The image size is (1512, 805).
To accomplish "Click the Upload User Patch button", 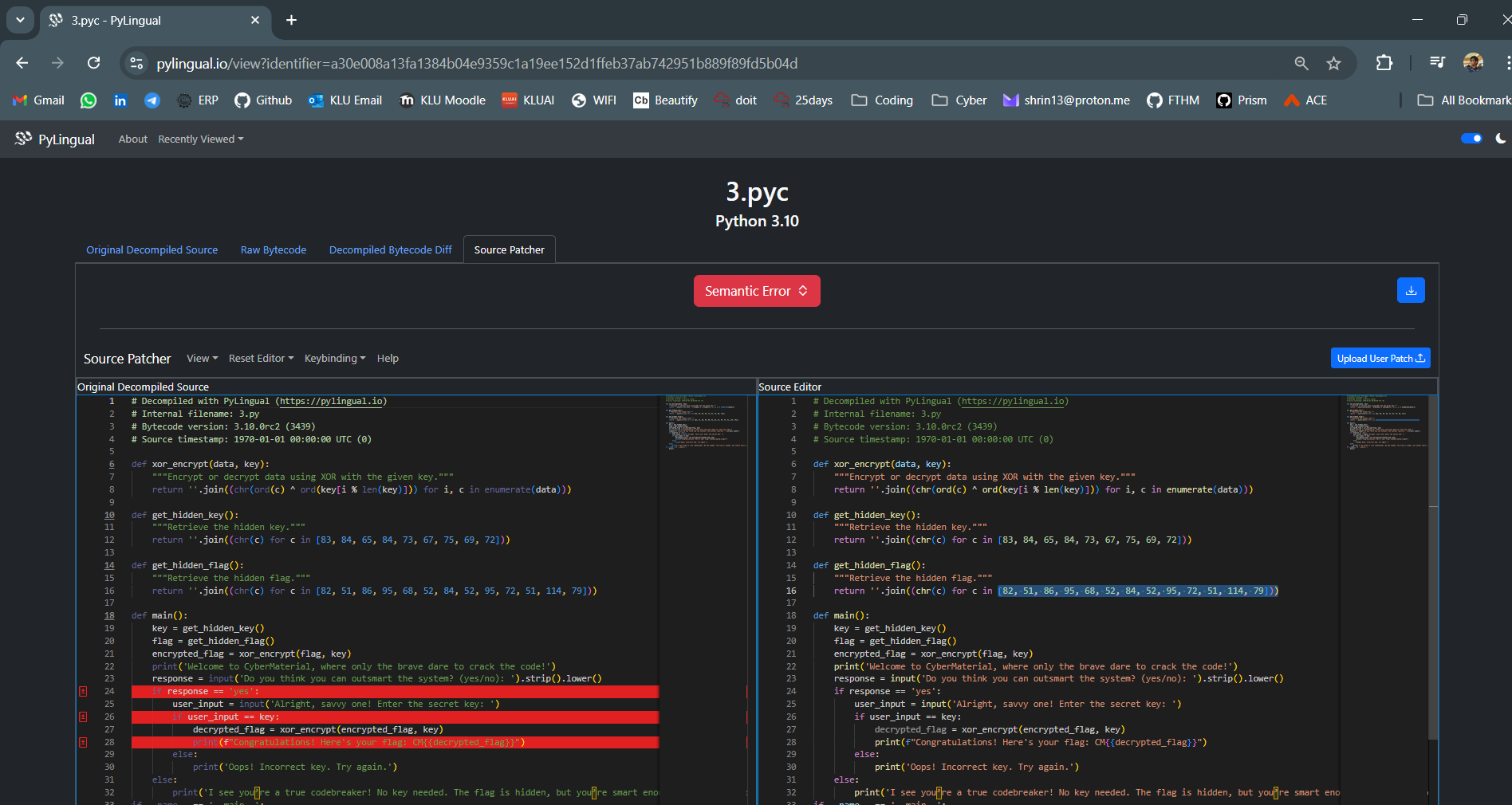I will click(1380, 359).
